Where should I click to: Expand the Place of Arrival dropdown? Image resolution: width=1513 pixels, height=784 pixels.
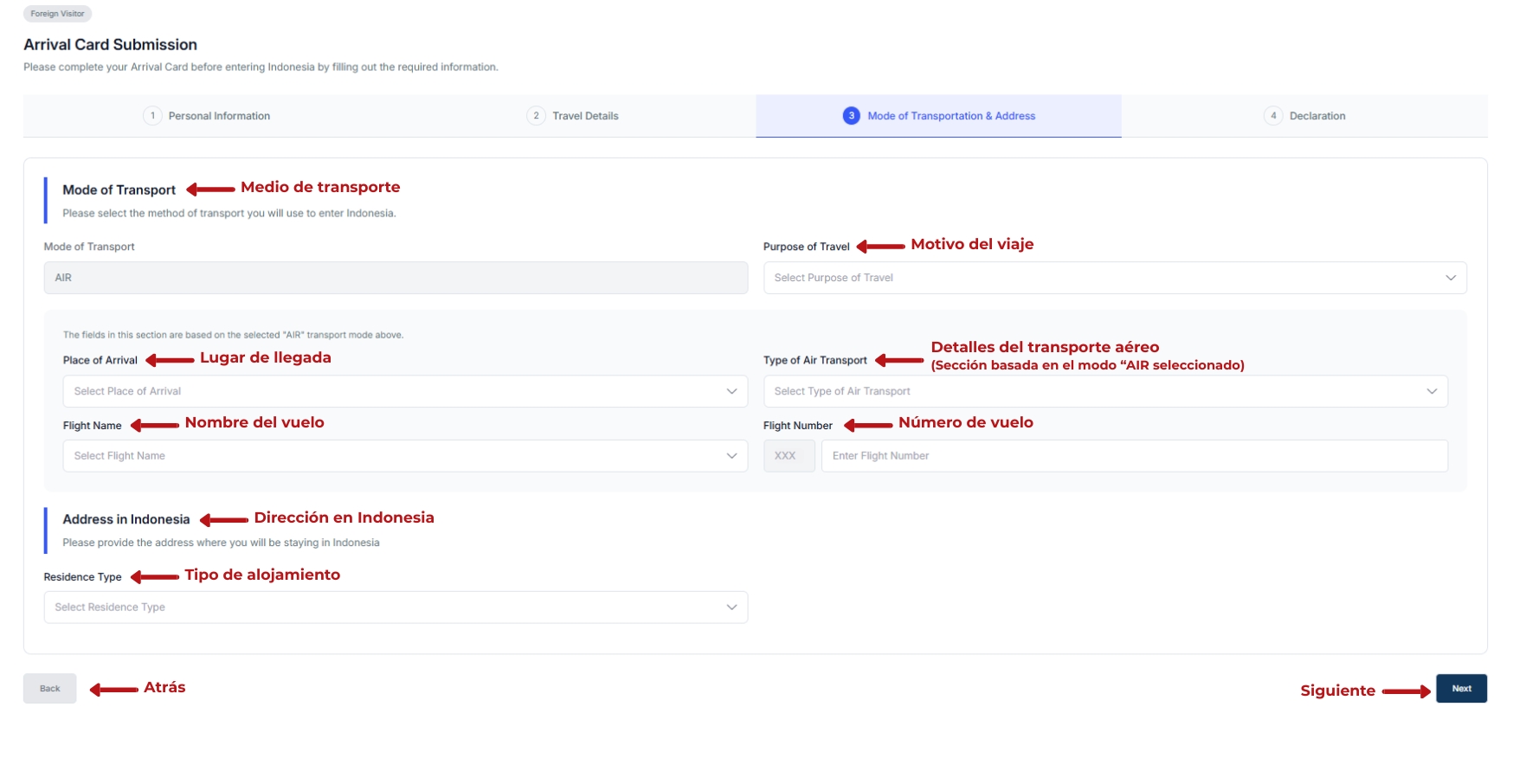404,391
